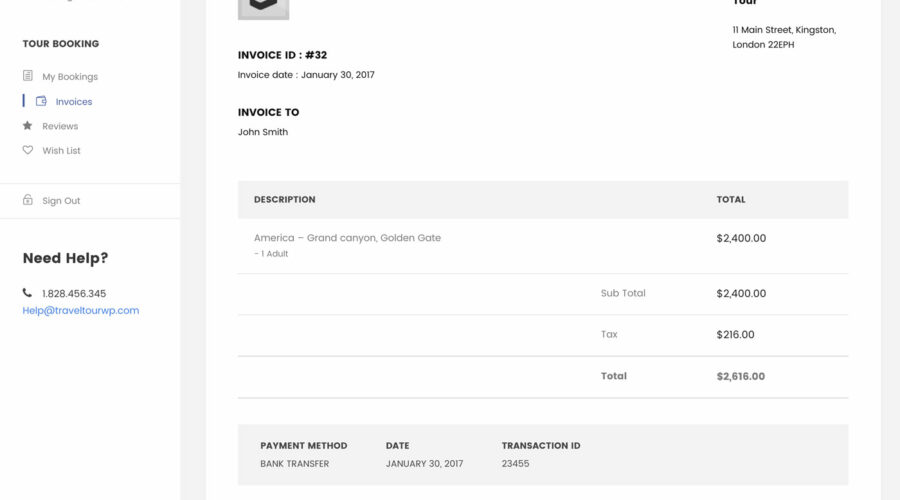Open the Wish List menu label
Screen dimensions: 900x500
click(61, 151)
